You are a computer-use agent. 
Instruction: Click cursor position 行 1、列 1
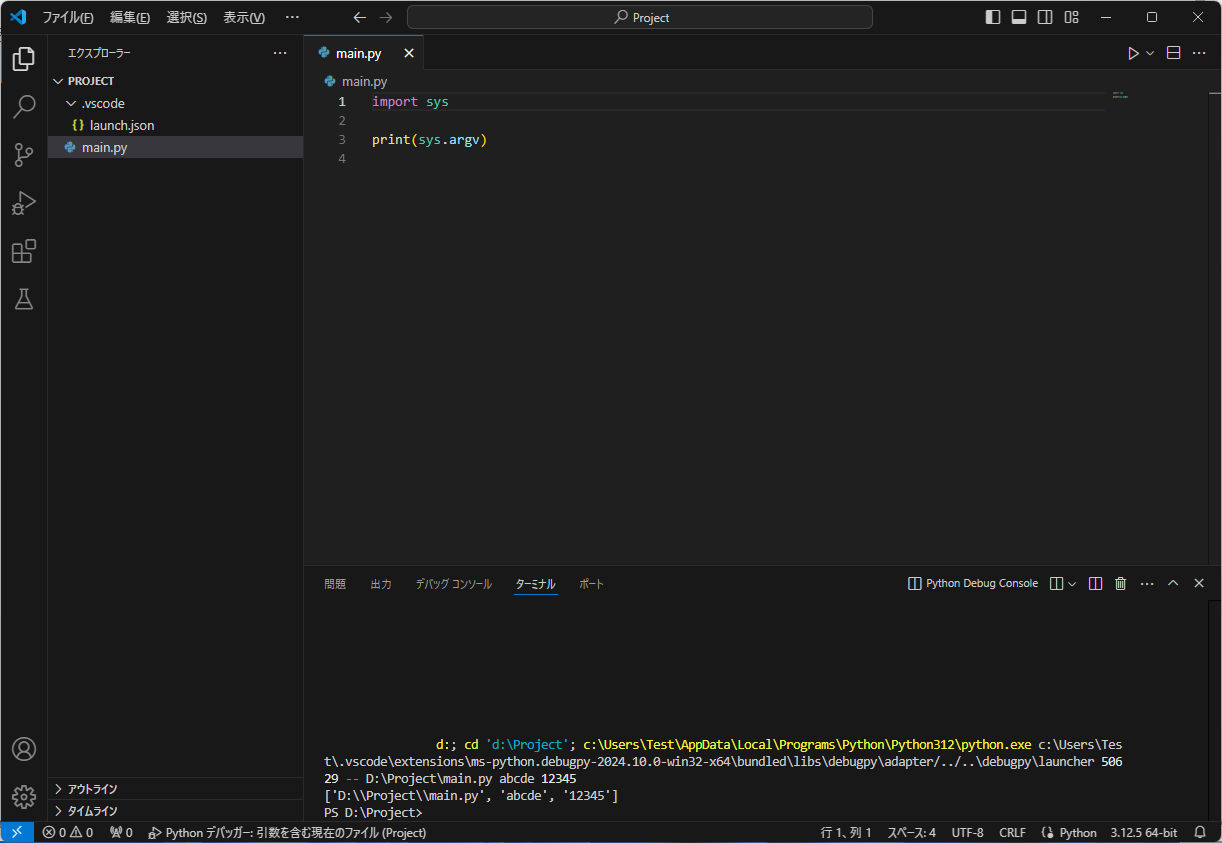[x=846, y=832]
